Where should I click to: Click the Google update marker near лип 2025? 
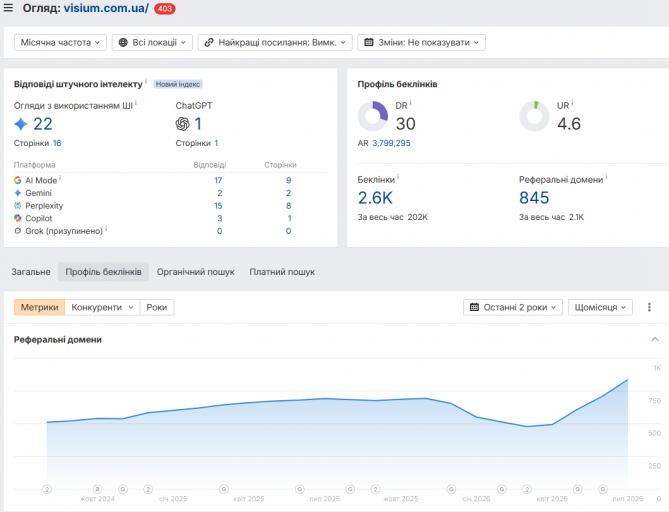pos(300,489)
